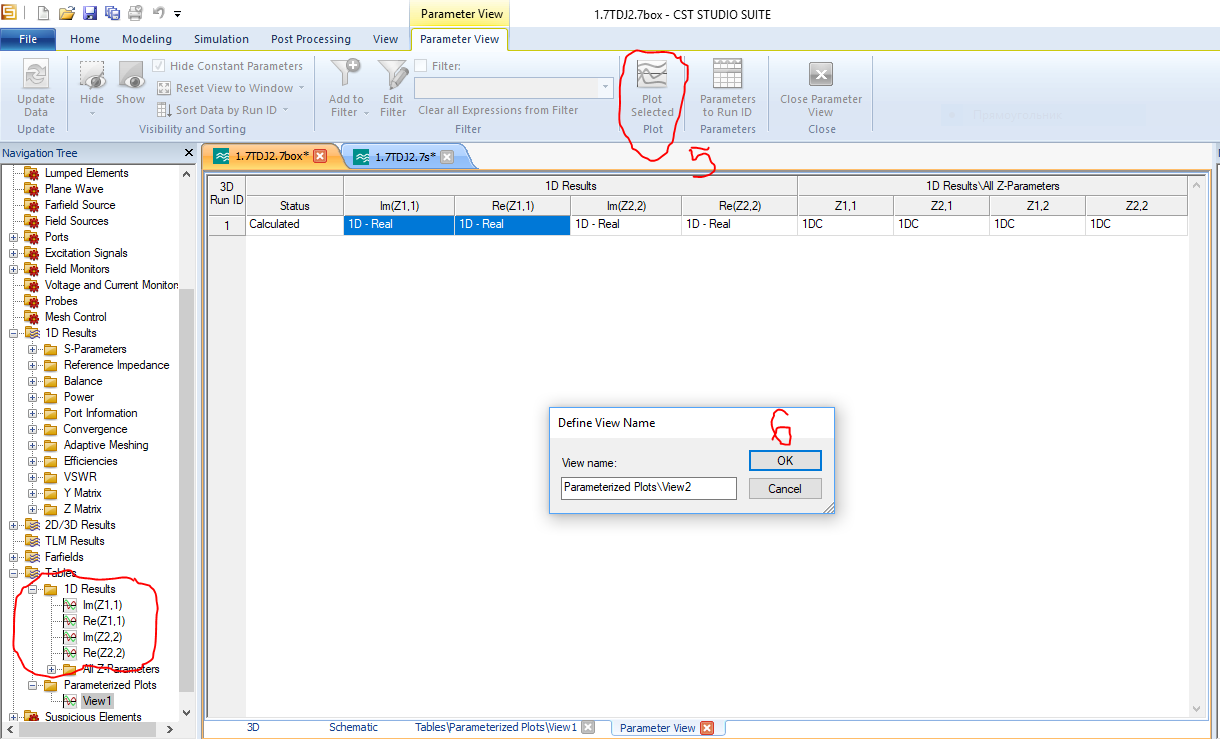Click the scroll-down arrow of Navigation Tree
Image resolution: width=1220 pixels, height=739 pixels.
[x=186, y=713]
